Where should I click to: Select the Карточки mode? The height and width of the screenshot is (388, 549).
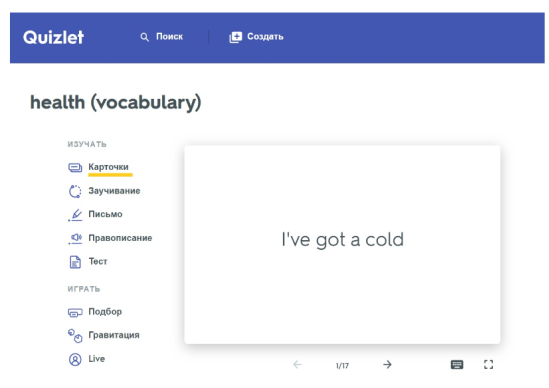coord(108,167)
